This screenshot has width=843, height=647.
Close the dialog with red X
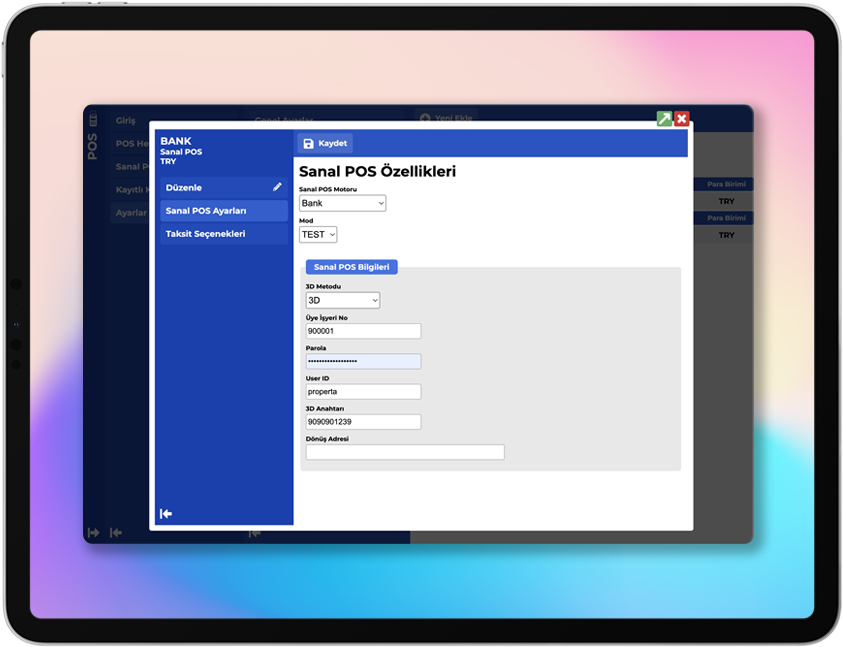682,119
